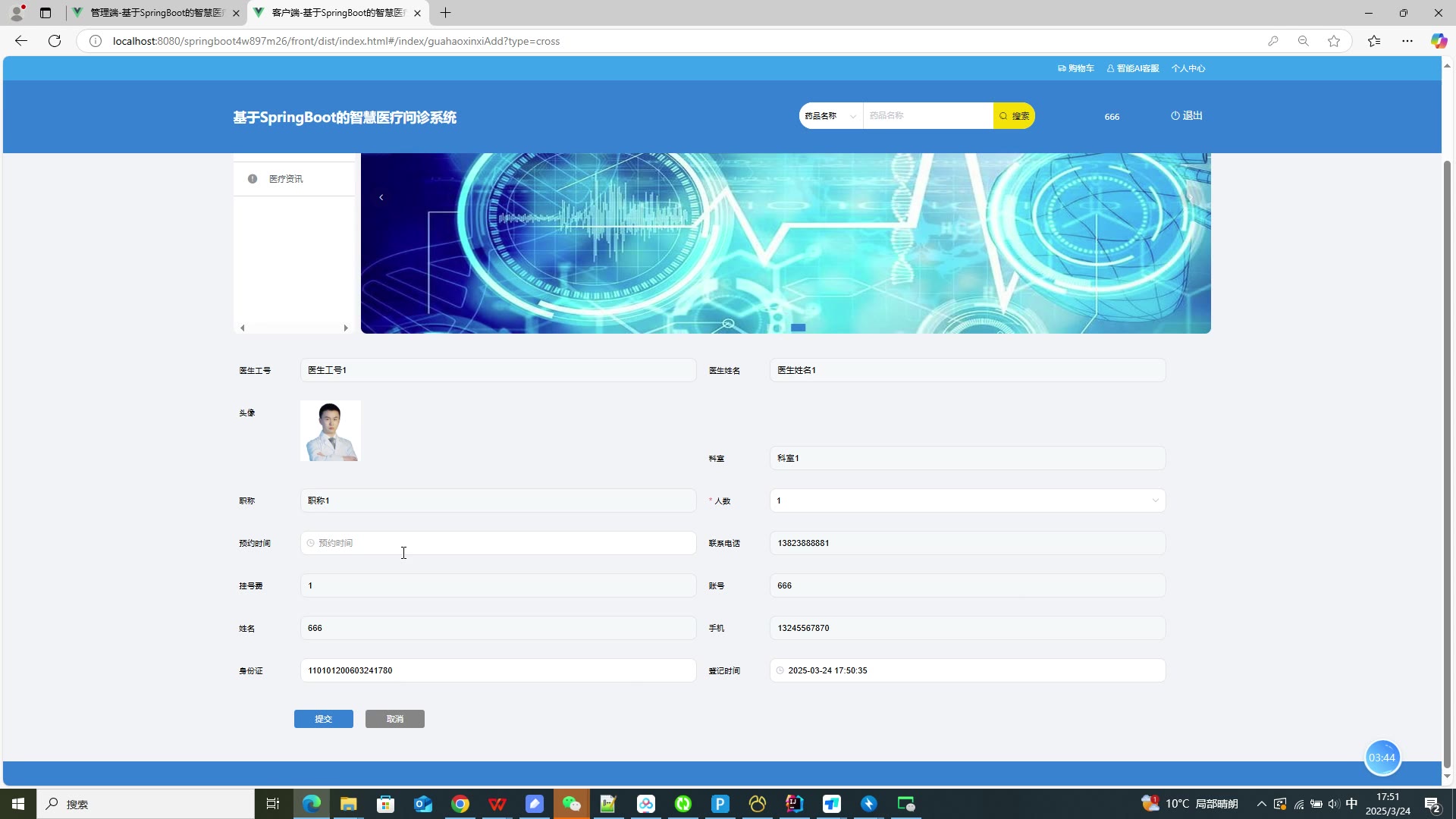Click the doctor's avatar (头像) thumbnail
Viewport: 1456px width, 819px height.
[330, 431]
